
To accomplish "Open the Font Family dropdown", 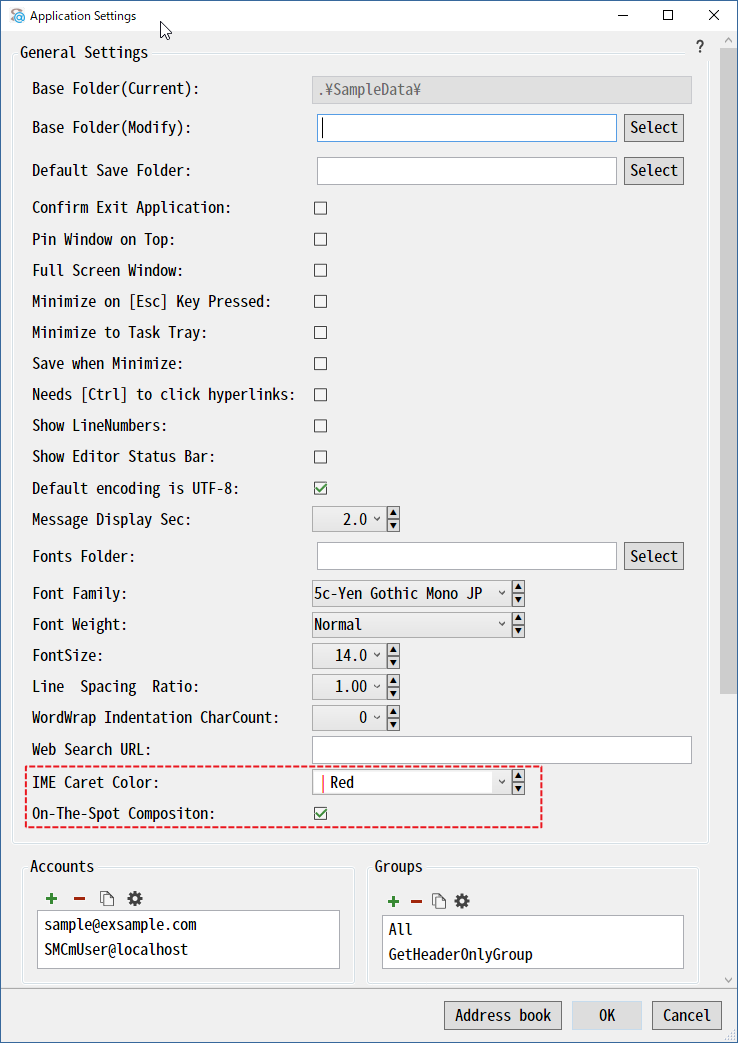I will pyautogui.click(x=411, y=593).
